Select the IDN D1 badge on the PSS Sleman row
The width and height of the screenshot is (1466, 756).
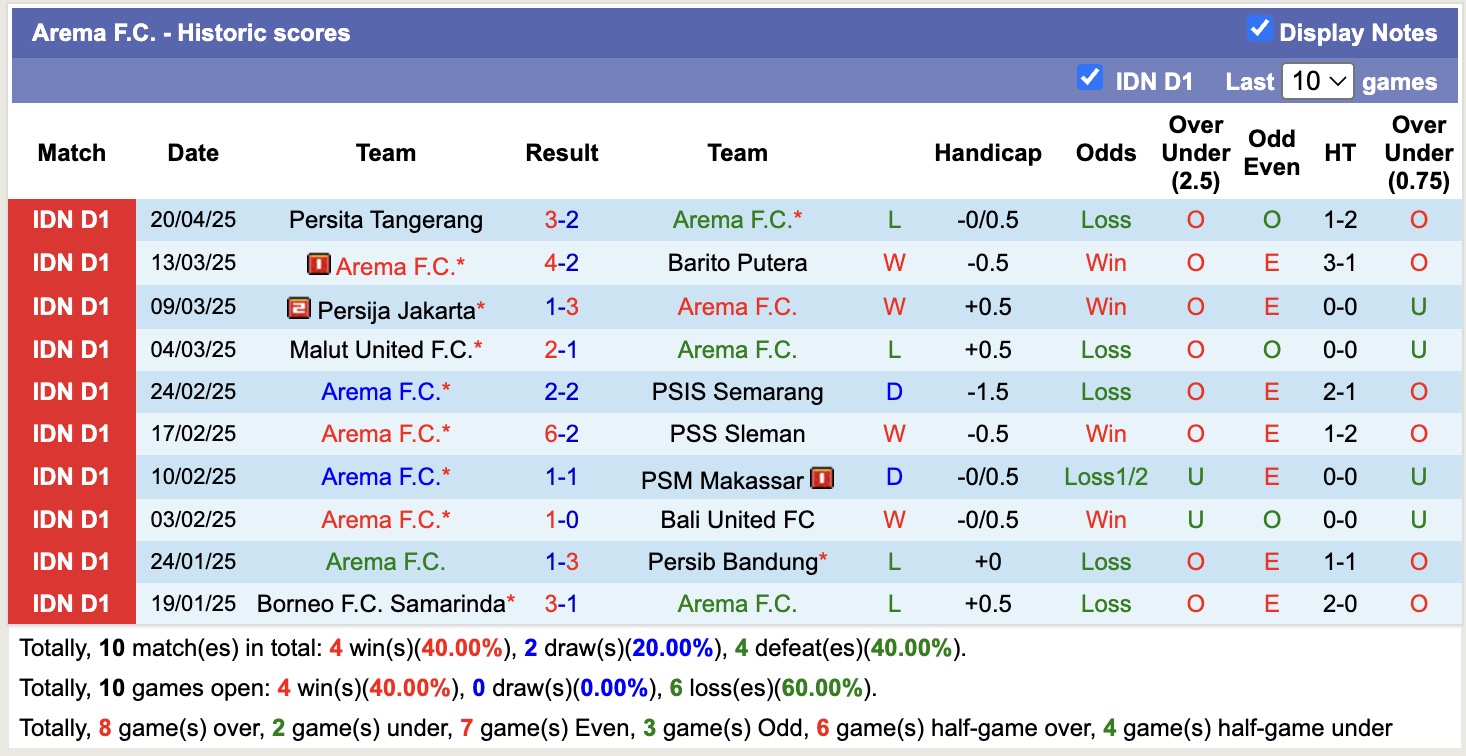[71, 434]
